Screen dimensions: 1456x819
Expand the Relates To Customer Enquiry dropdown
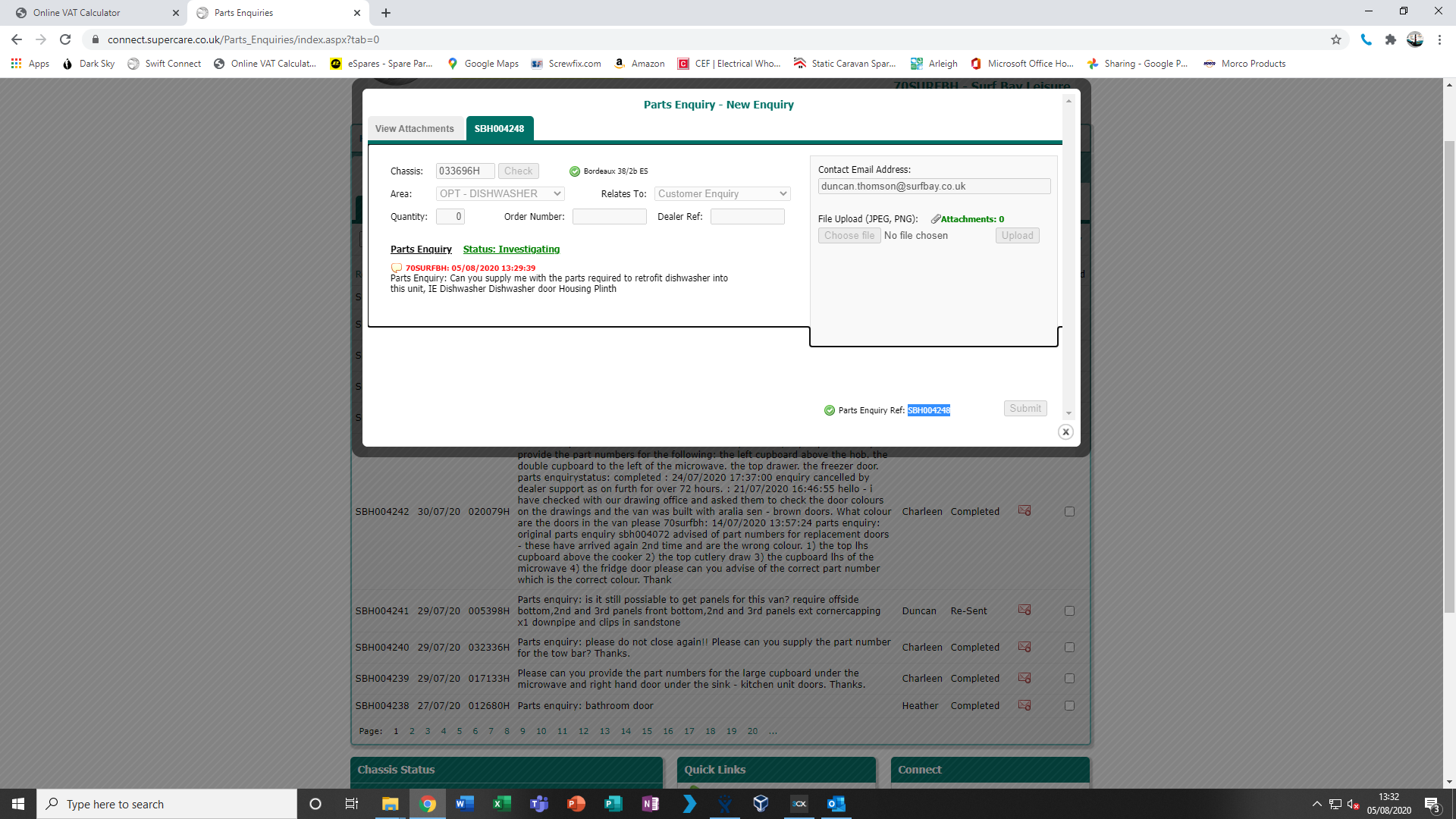[722, 194]
